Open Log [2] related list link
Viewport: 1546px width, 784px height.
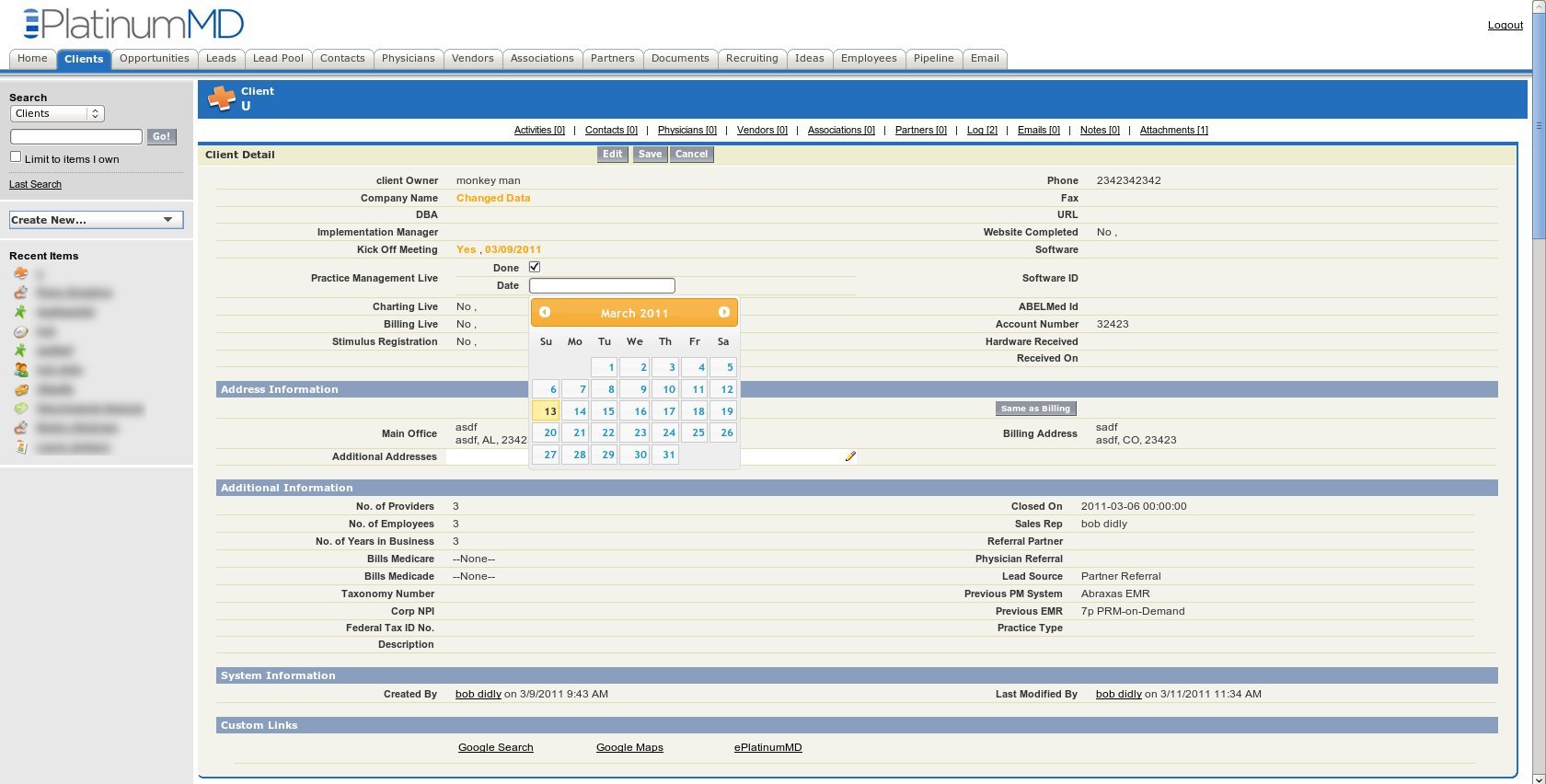click(x=982, y=131)
